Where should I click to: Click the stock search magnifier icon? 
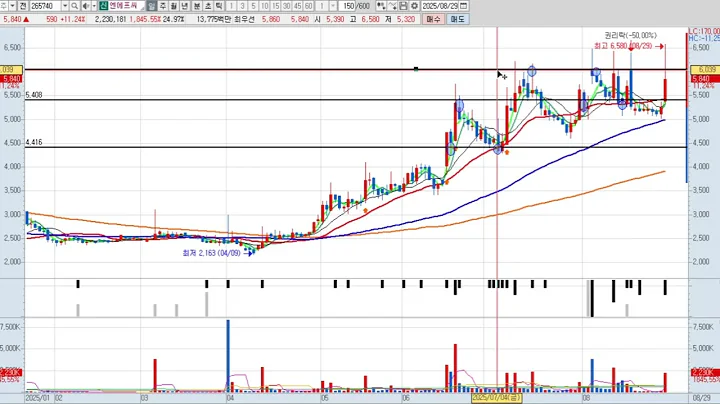tap(74, 6)
